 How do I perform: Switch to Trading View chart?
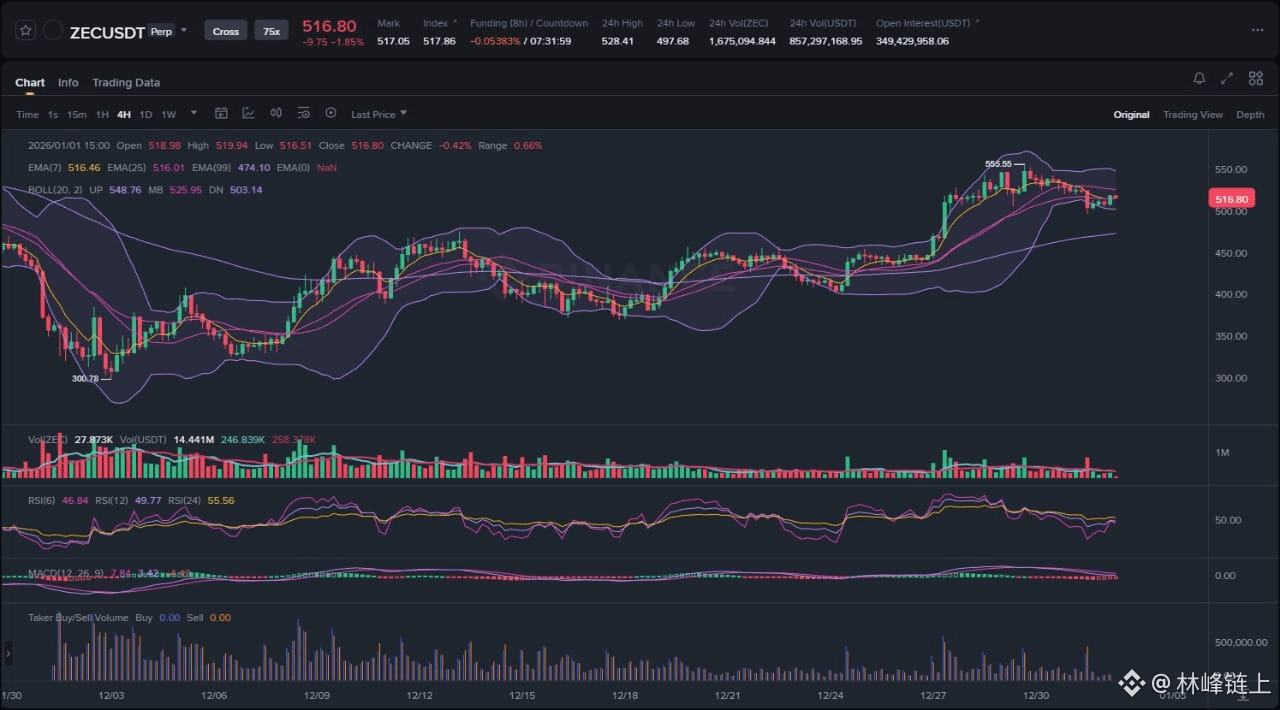point(1193,115)
